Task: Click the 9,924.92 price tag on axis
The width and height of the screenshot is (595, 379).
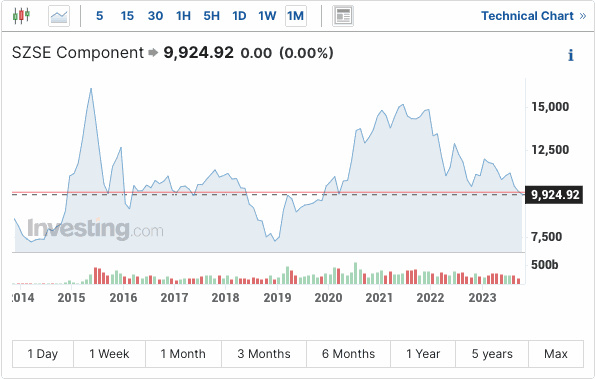Action: point(554,195)
